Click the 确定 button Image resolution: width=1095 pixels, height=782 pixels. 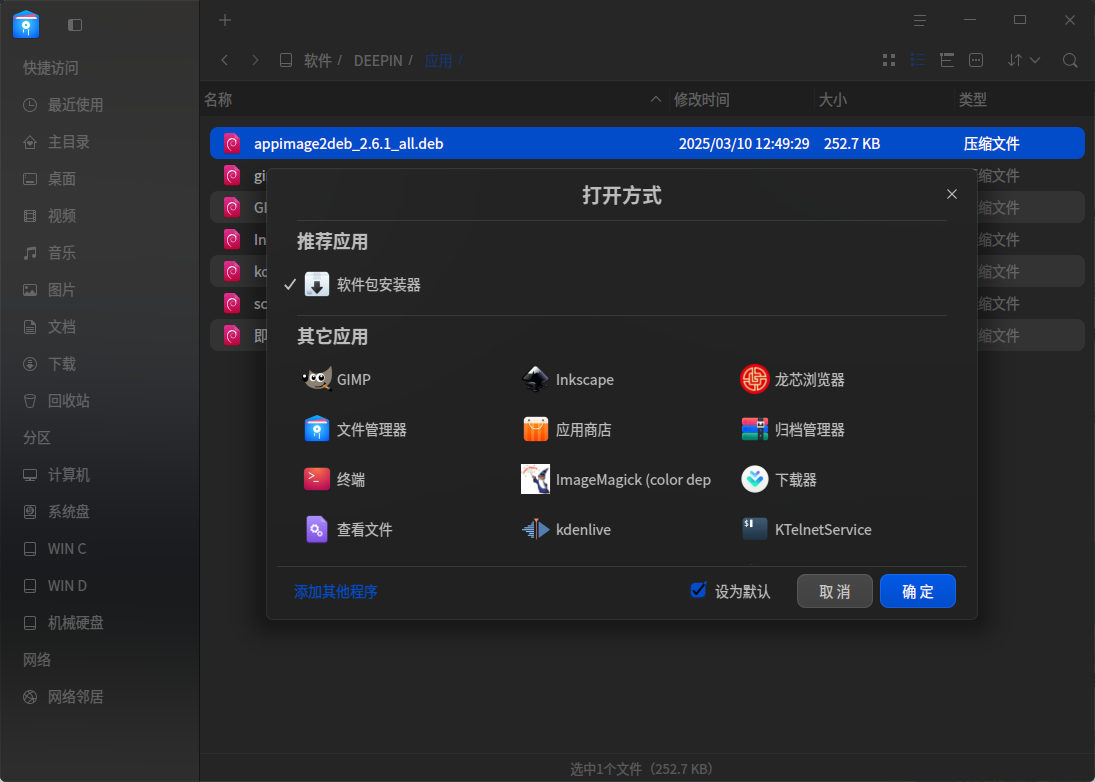coord(918,591)
